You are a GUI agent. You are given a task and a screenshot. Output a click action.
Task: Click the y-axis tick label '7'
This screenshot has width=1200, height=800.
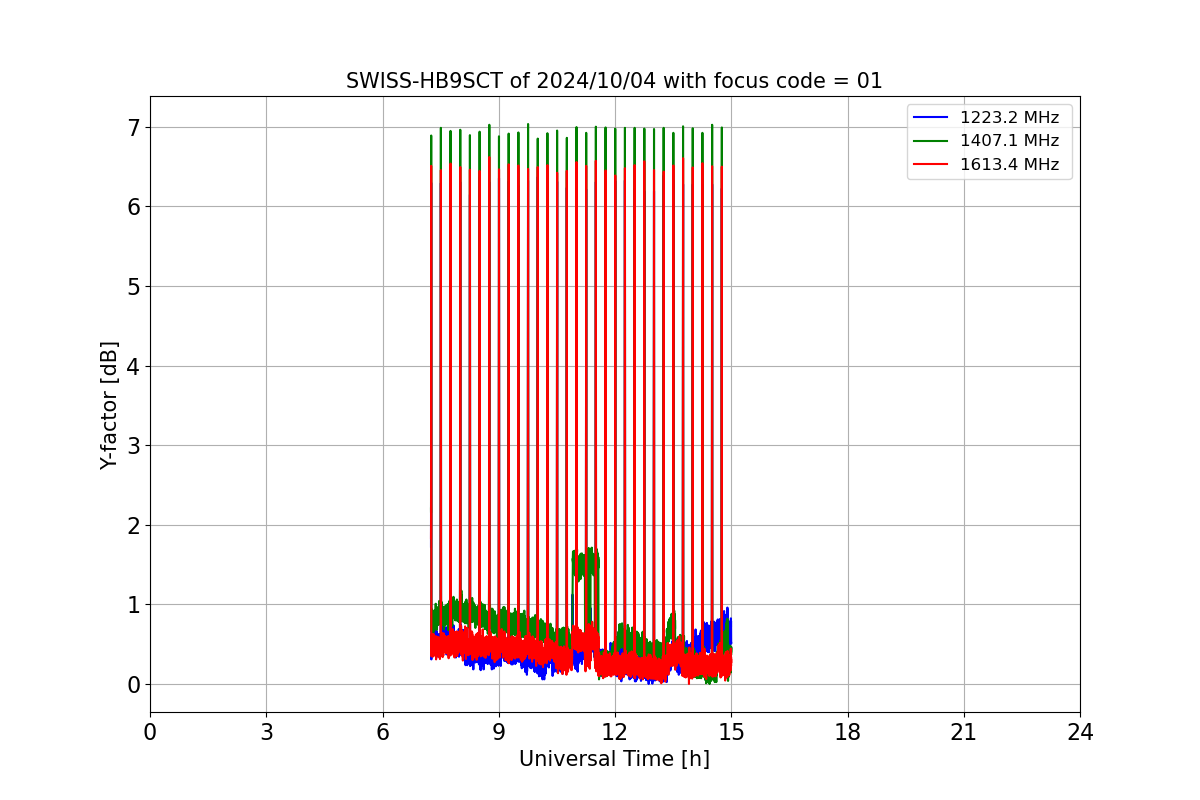(133, 127)
